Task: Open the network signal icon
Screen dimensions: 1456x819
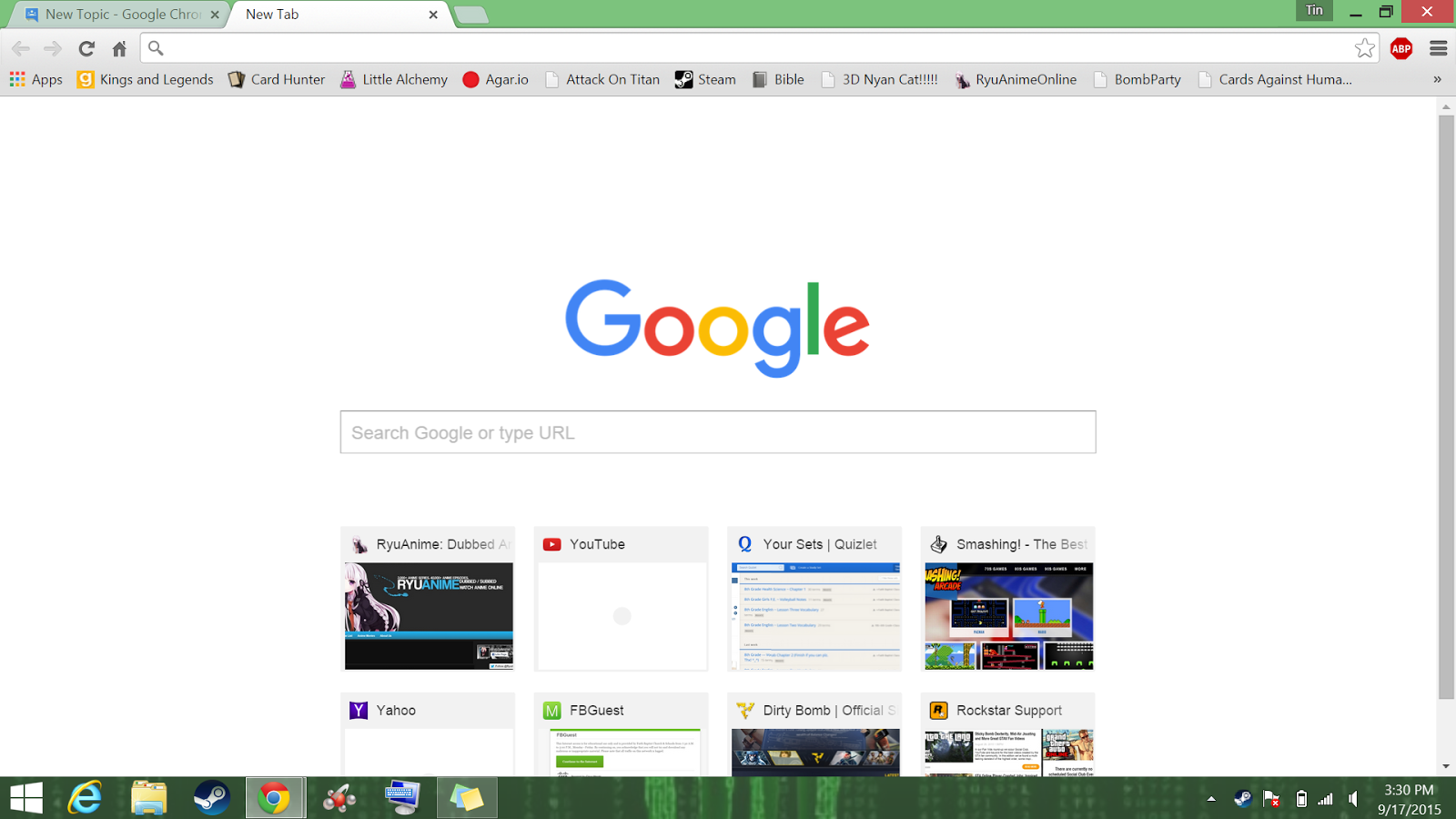Action: click(1326, 799)
